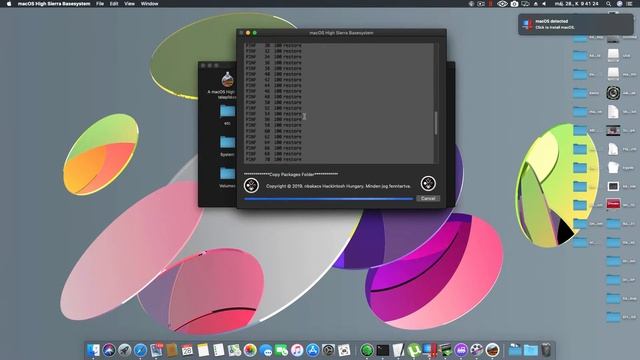
Task: Open Notification Center list icon in menu bar
Action: pyautogui.click(x=629, y=4)
